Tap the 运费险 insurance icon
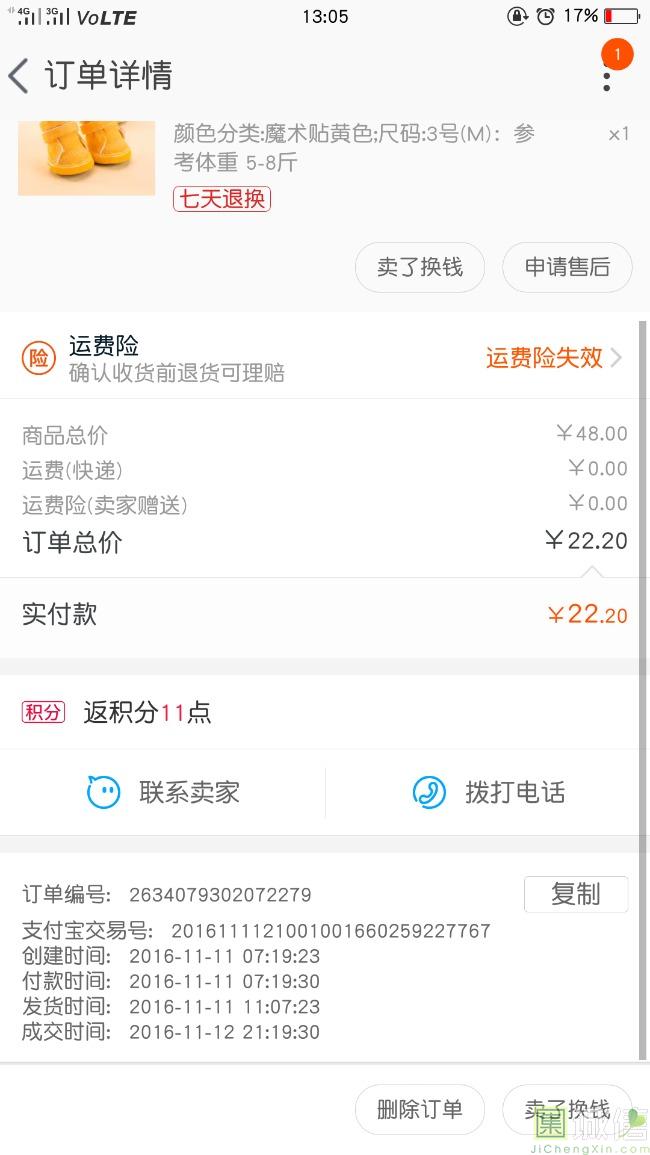 click(x=38, y=359)
